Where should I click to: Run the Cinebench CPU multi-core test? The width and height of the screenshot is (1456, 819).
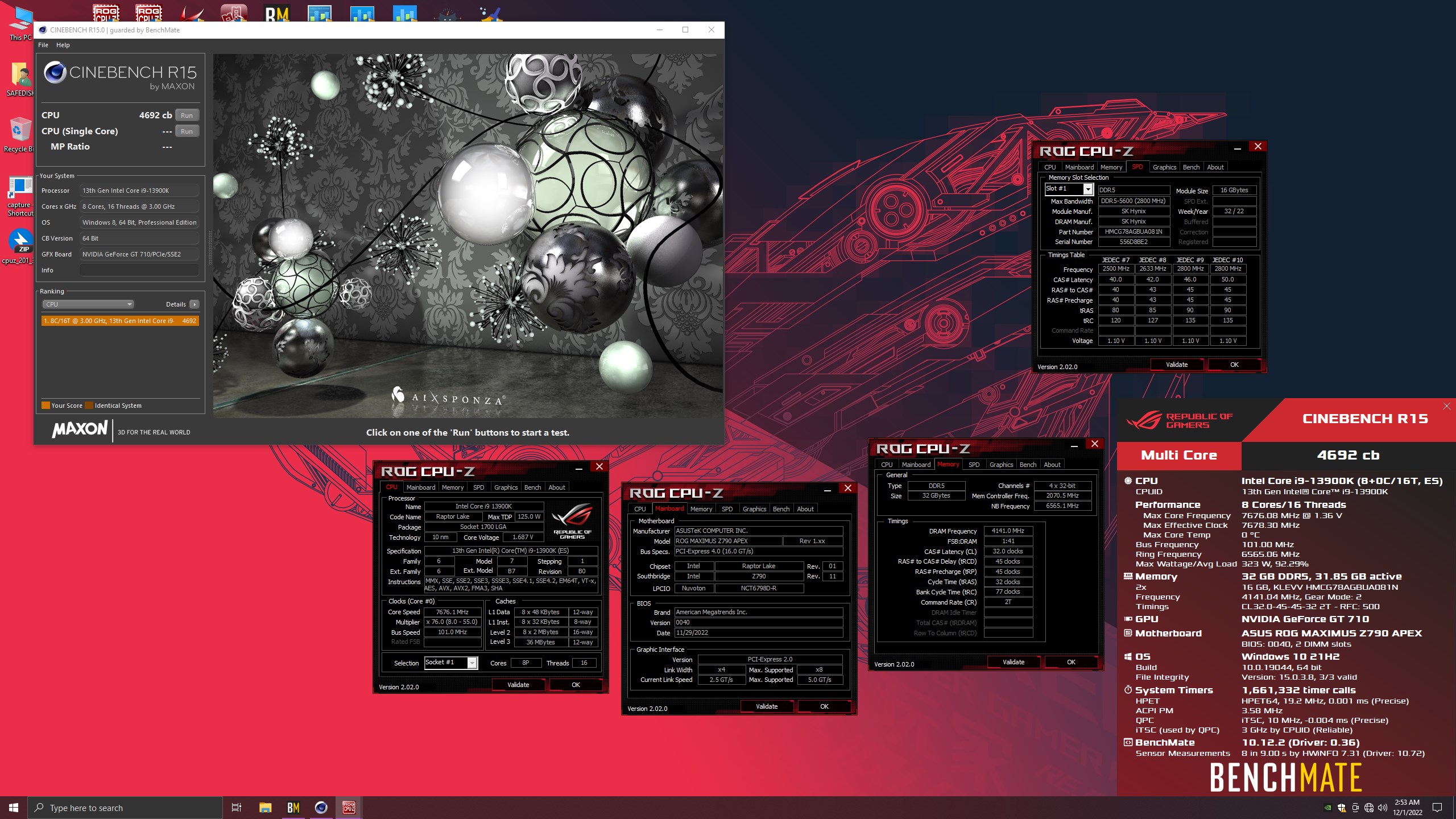(x=187, y=115)
